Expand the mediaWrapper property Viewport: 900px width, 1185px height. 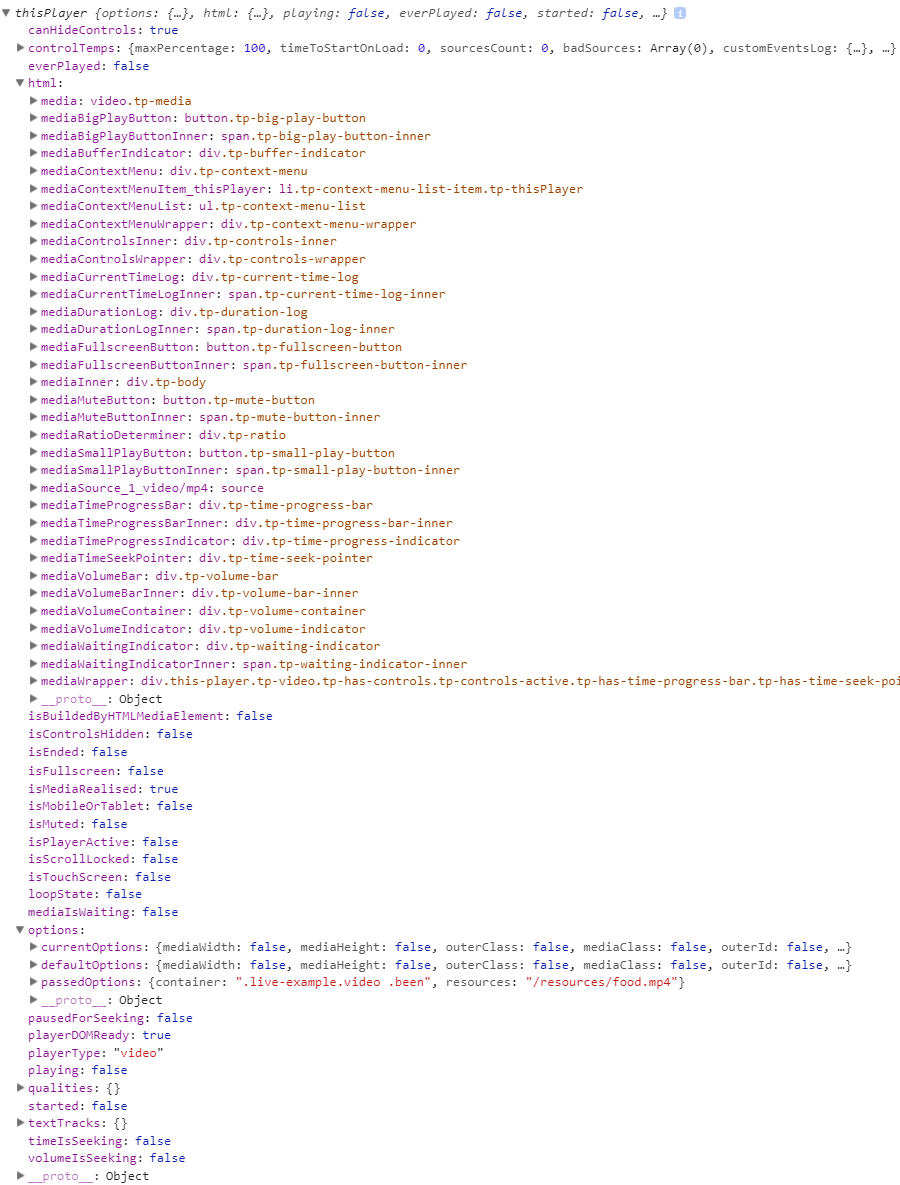click(x=32, y=681)
